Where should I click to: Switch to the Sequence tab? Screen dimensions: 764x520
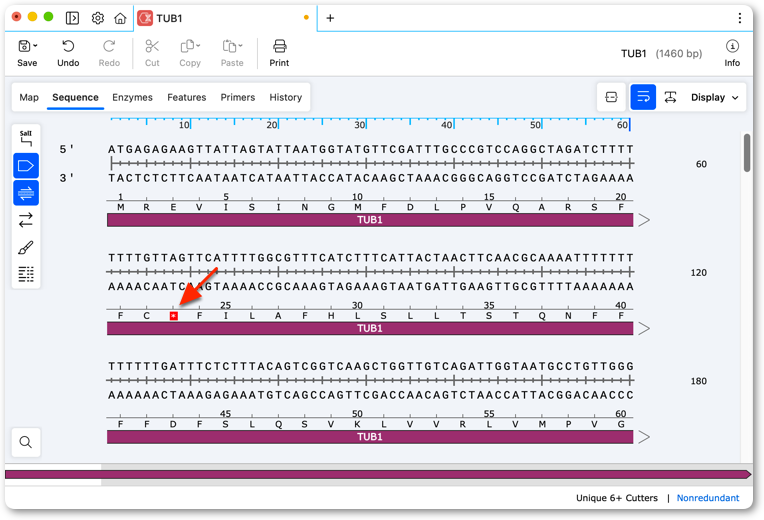76,97
